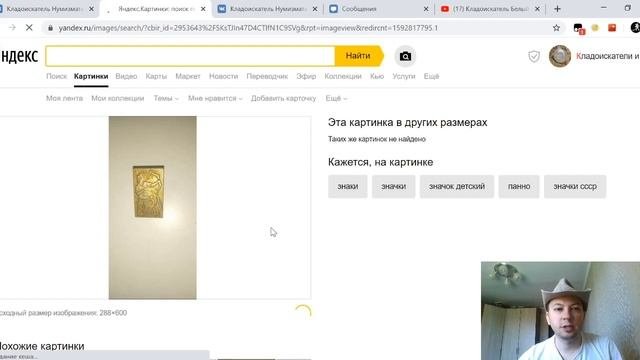Click the camera image search icon
Screen dimensions: 640x360
pos(405,56)
